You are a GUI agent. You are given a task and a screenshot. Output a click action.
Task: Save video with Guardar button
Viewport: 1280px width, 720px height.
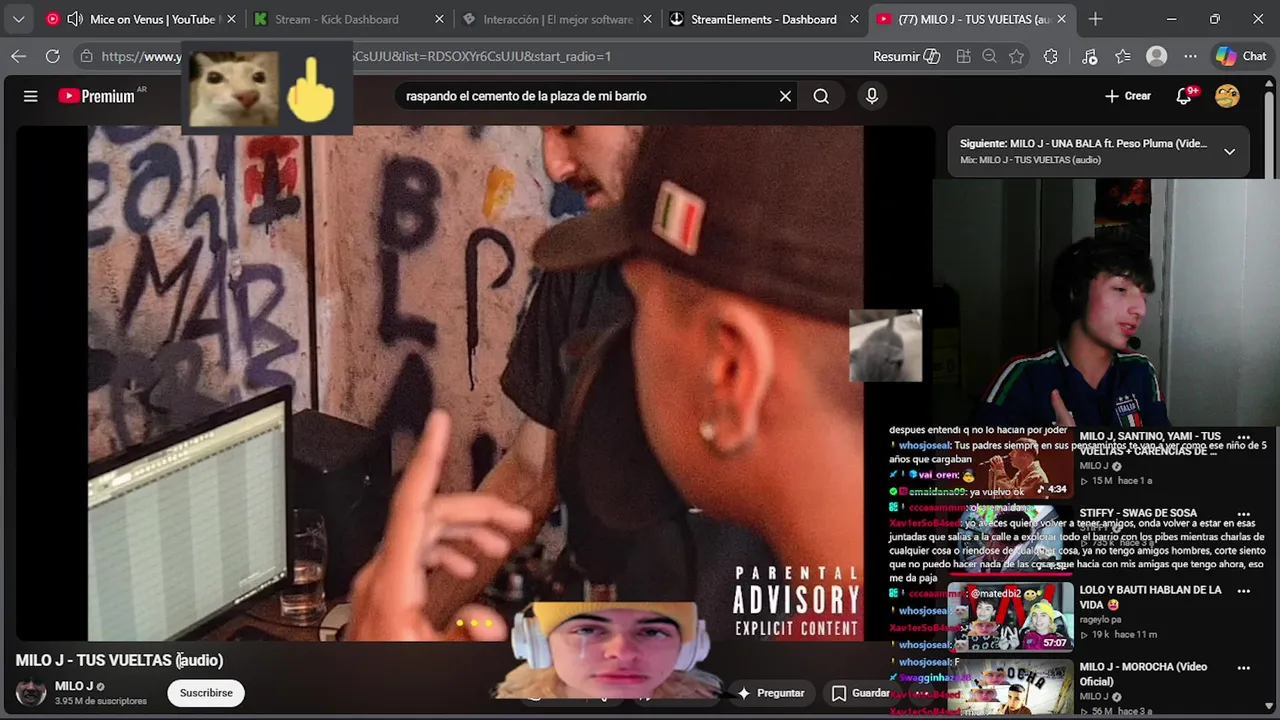860,692
